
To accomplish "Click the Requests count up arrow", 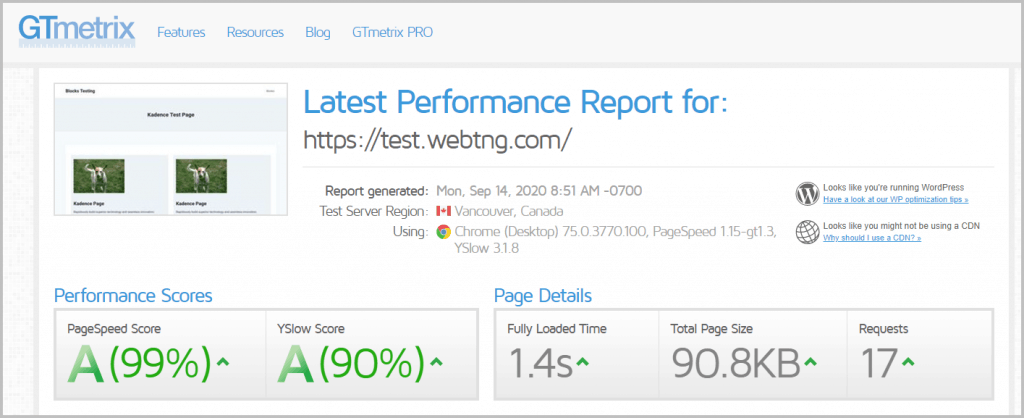I will pos(908,362).
